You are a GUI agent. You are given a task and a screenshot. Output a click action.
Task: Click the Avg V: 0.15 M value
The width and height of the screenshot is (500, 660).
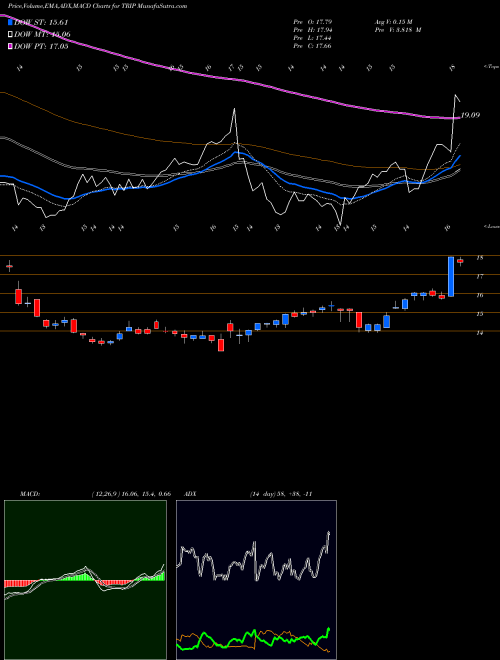pyautogui.click(x=395, y=21)
